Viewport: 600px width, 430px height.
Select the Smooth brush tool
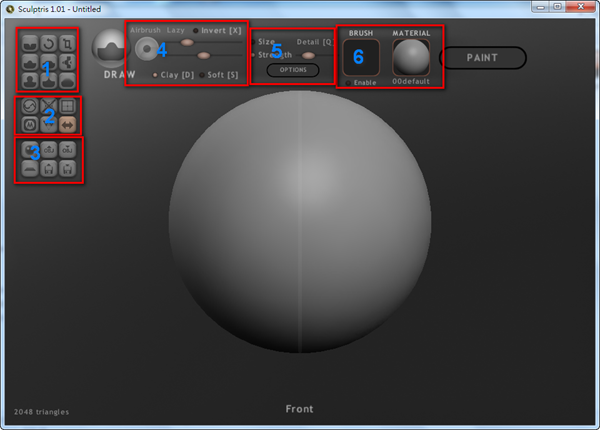click(x=67, y=81)
